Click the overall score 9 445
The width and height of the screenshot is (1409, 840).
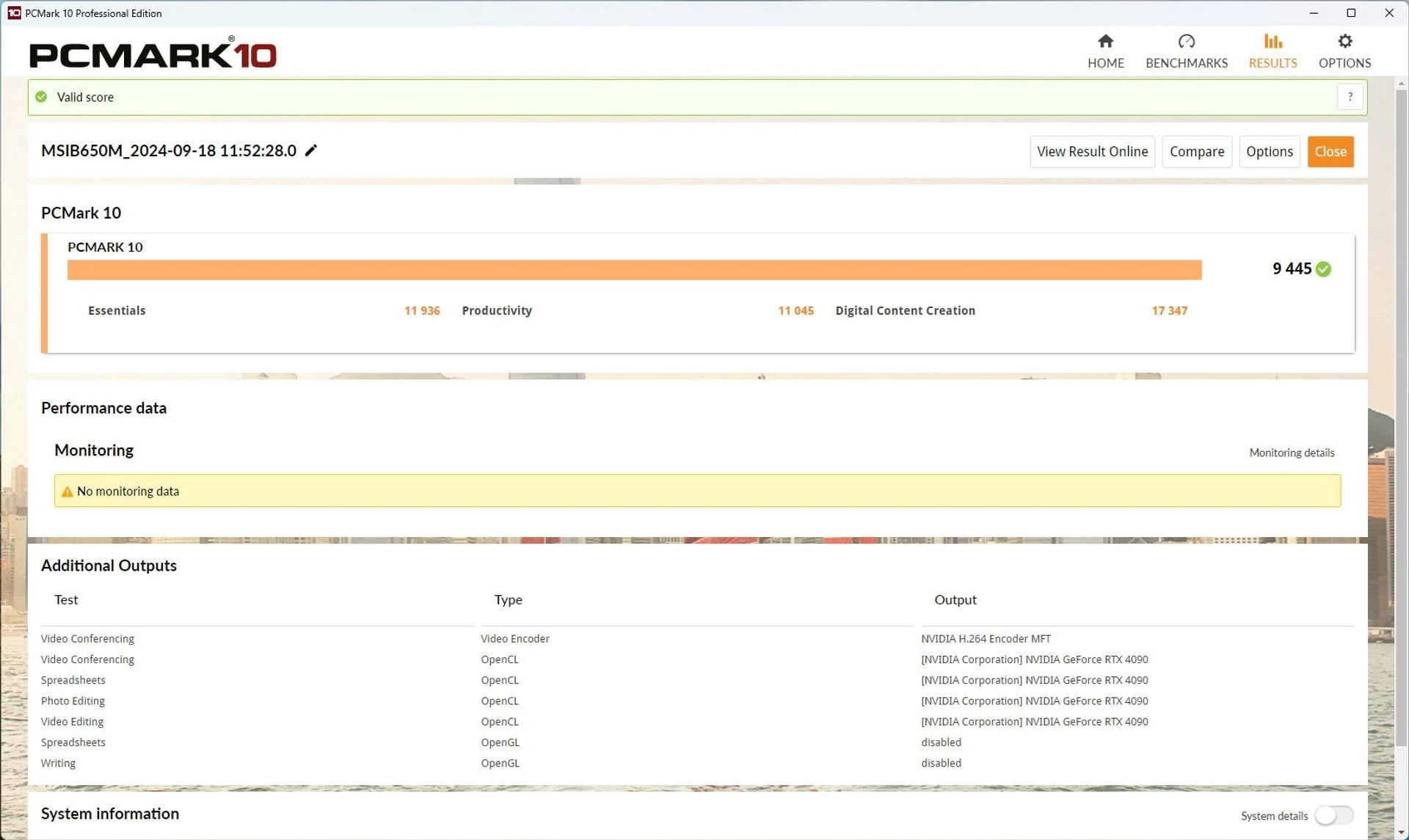1292,269
